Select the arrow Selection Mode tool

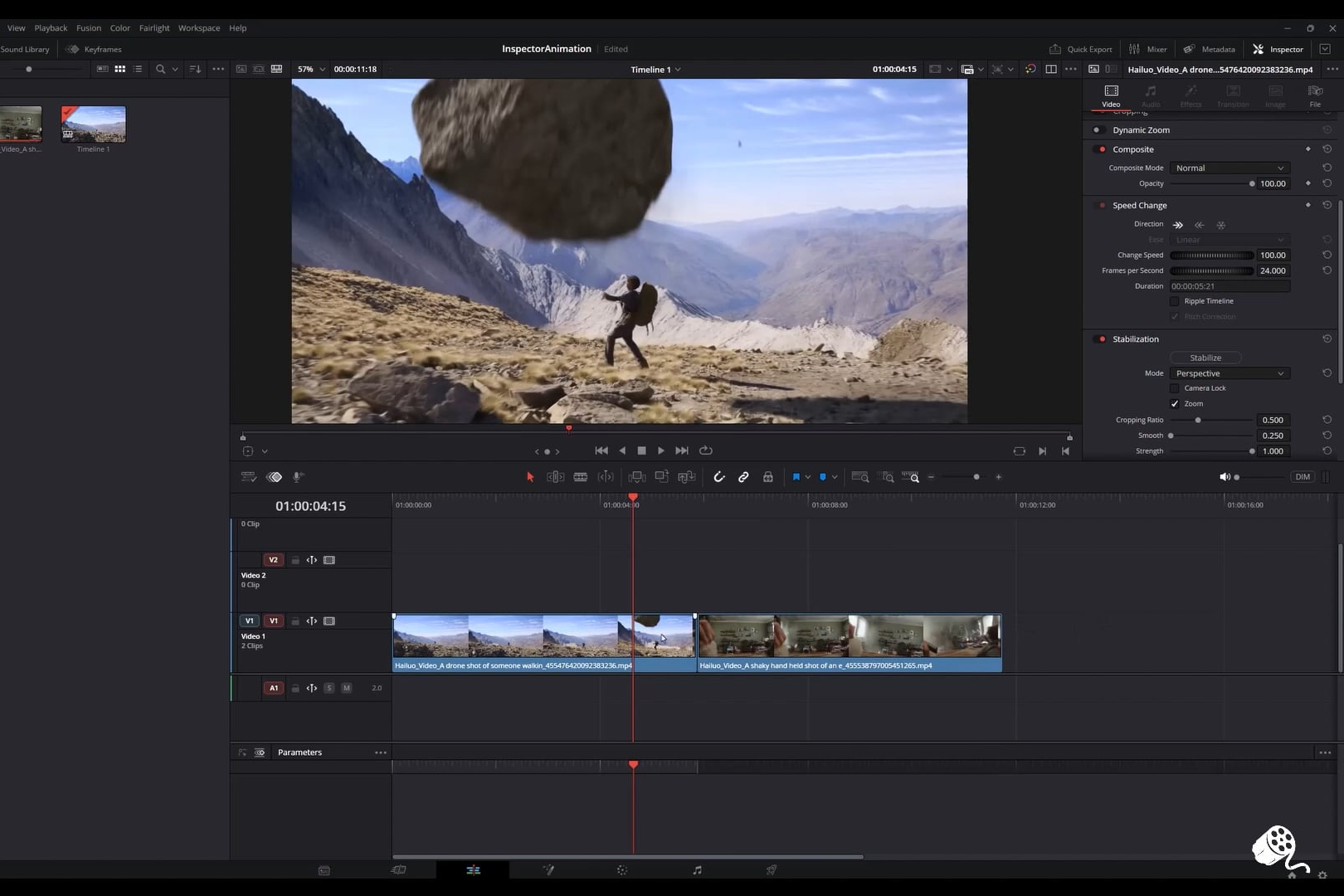point(530,477)
